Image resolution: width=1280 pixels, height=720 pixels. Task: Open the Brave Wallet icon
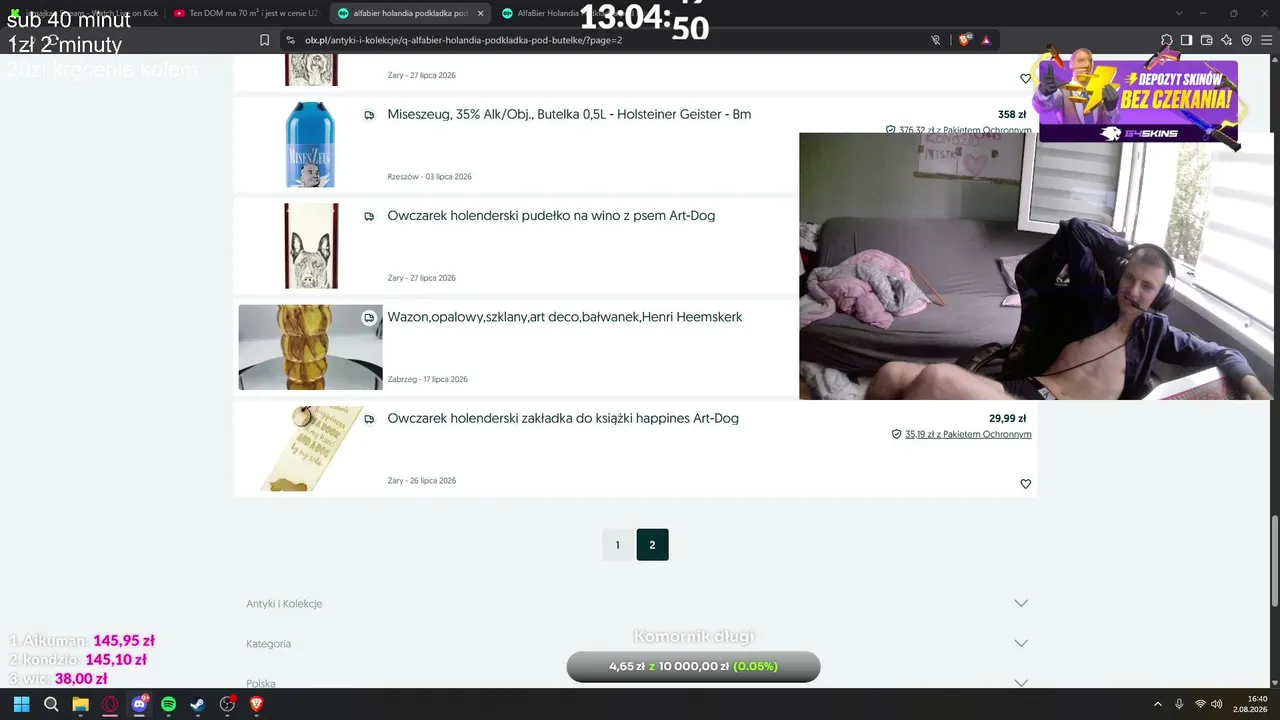[1206, 40]
